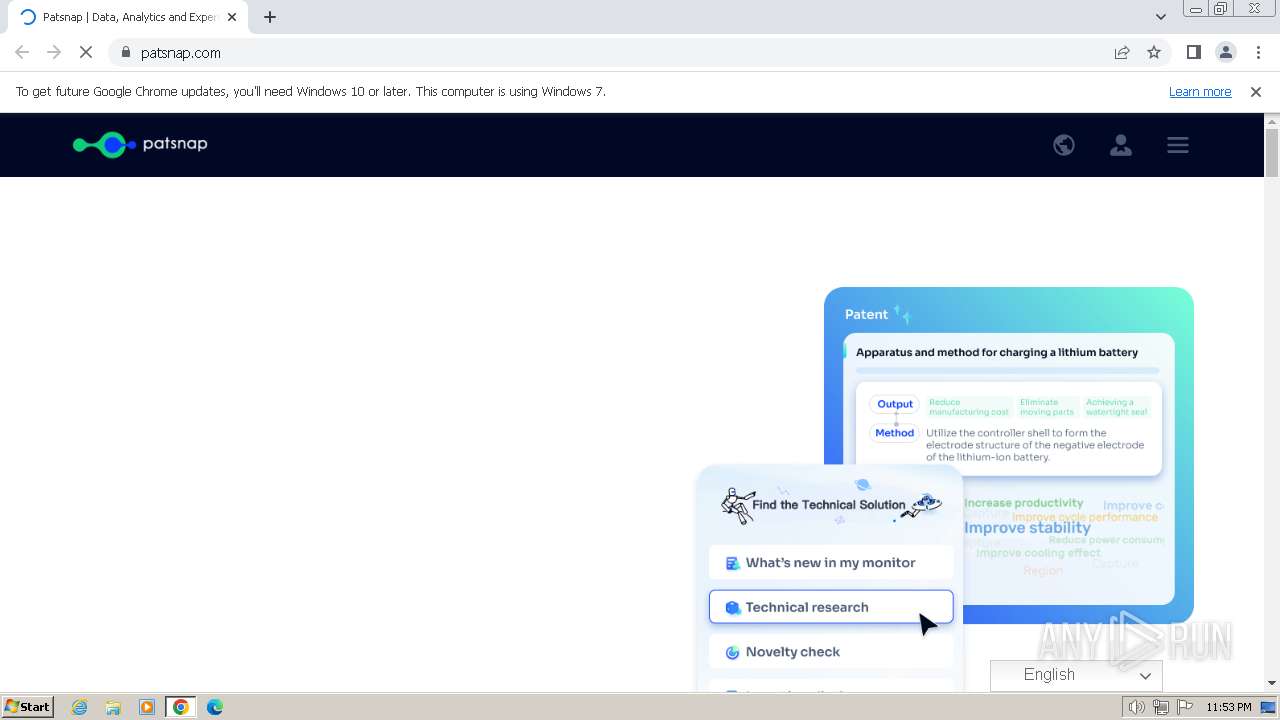Bookmark this tab with the star
1280x720 pixels.
coord(1154,53)
